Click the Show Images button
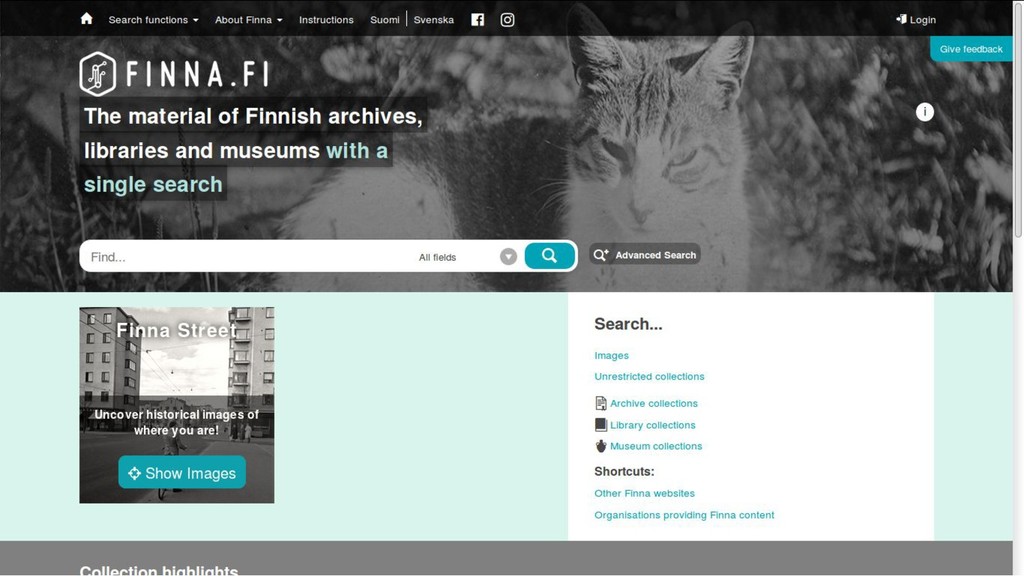 (x=182, y=472)
